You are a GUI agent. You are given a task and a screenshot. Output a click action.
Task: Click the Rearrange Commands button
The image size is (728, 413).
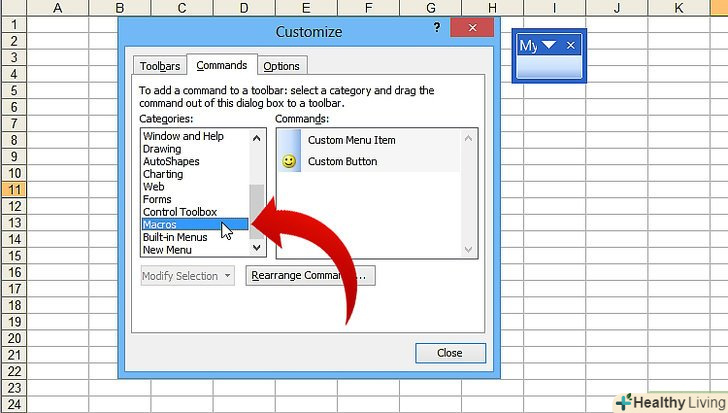310,276
